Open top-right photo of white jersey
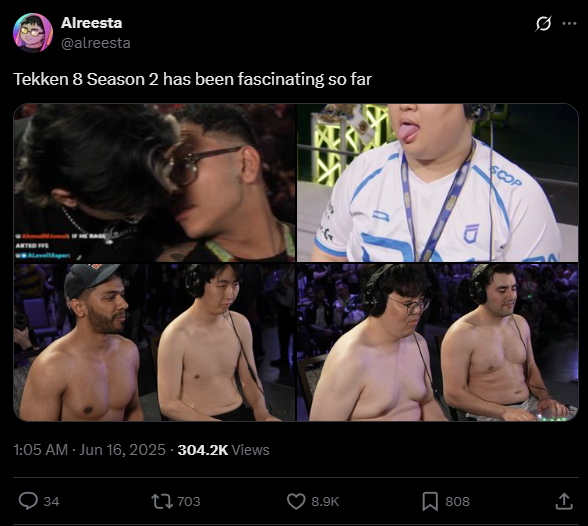The width and height of the screenshot is (588, 526). [x=438, y=183]
